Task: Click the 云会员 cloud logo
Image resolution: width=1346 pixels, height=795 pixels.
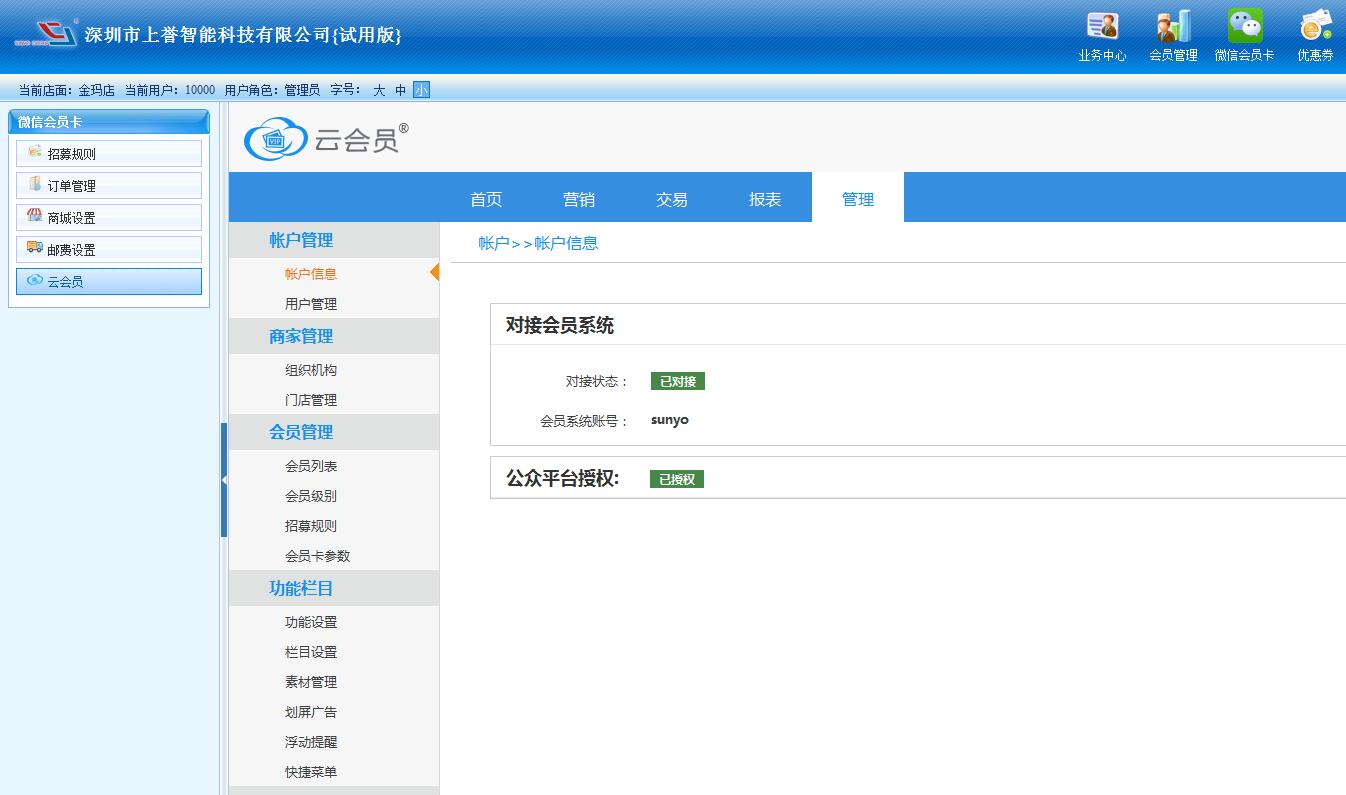Action: (x=326, y=140)
